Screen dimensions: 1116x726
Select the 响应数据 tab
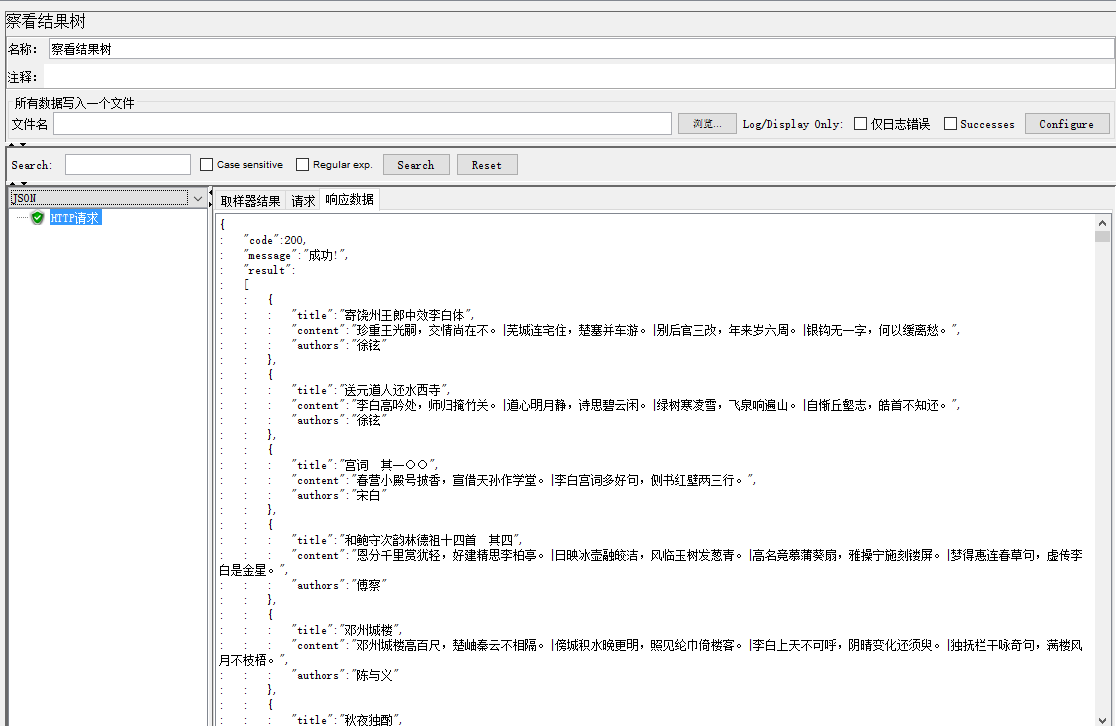pos(349,200)
